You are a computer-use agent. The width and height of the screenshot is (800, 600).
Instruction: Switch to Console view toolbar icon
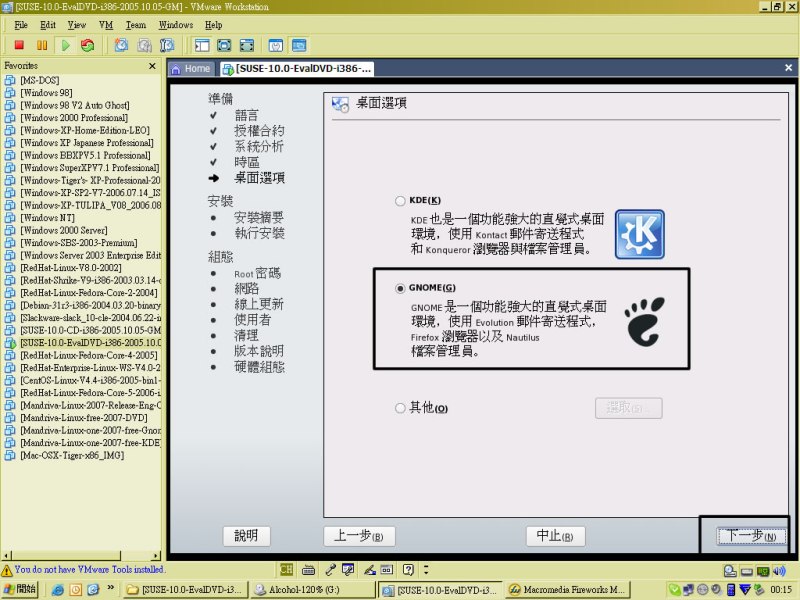coord(299,45)
